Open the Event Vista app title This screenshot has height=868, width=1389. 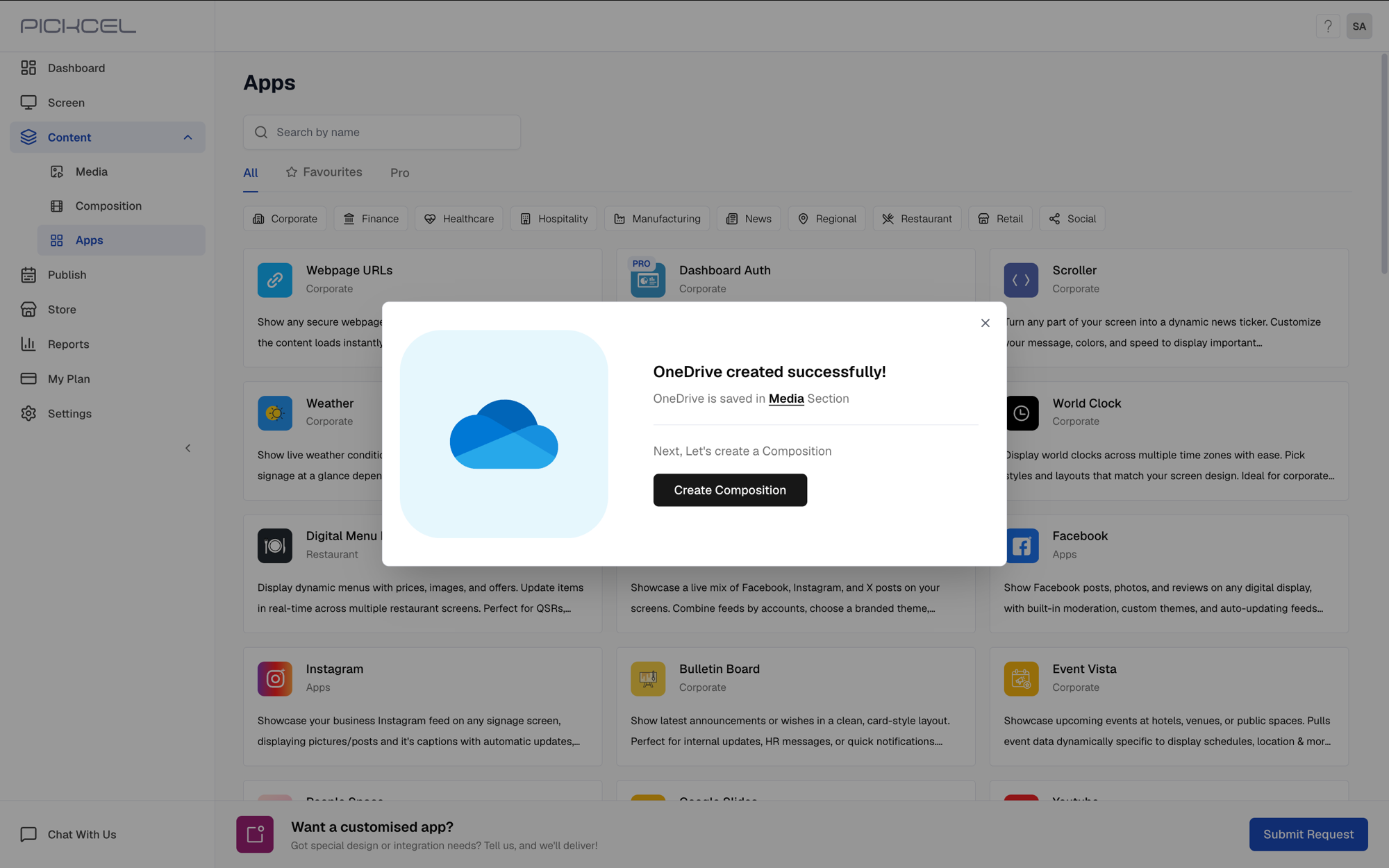point(1084,669)
